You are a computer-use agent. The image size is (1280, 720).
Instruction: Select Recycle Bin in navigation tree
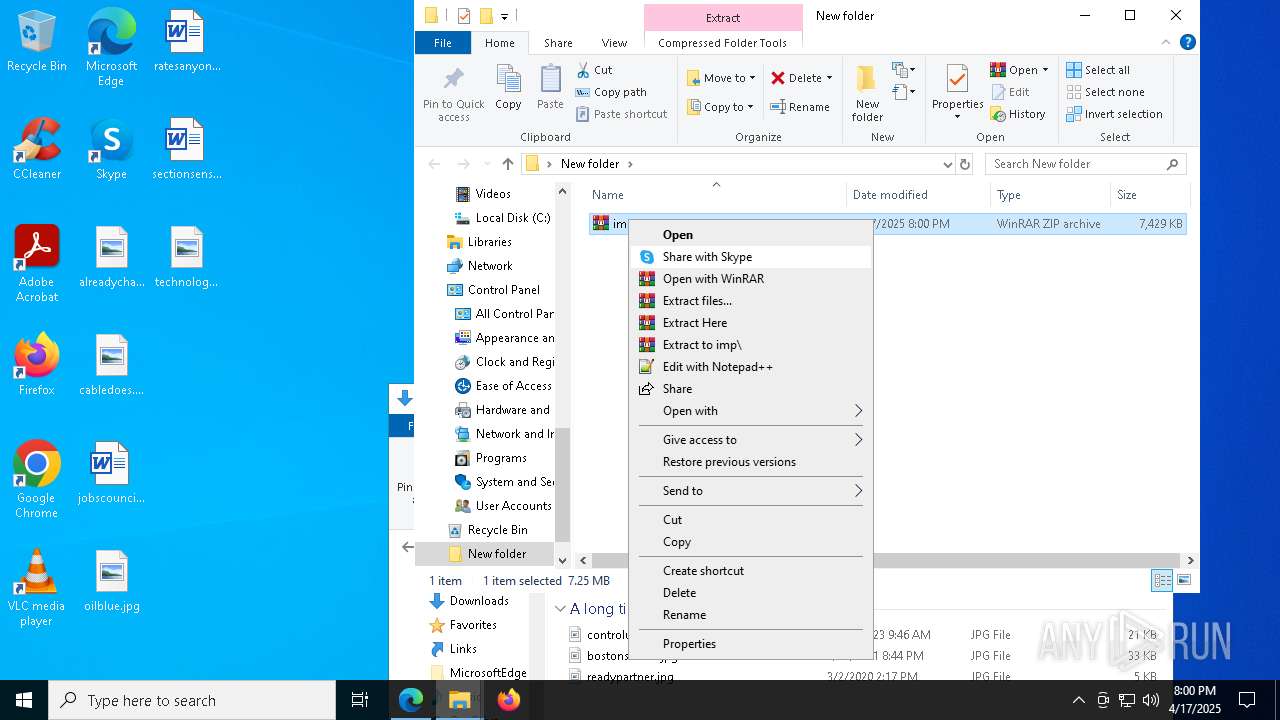[497, 530]
